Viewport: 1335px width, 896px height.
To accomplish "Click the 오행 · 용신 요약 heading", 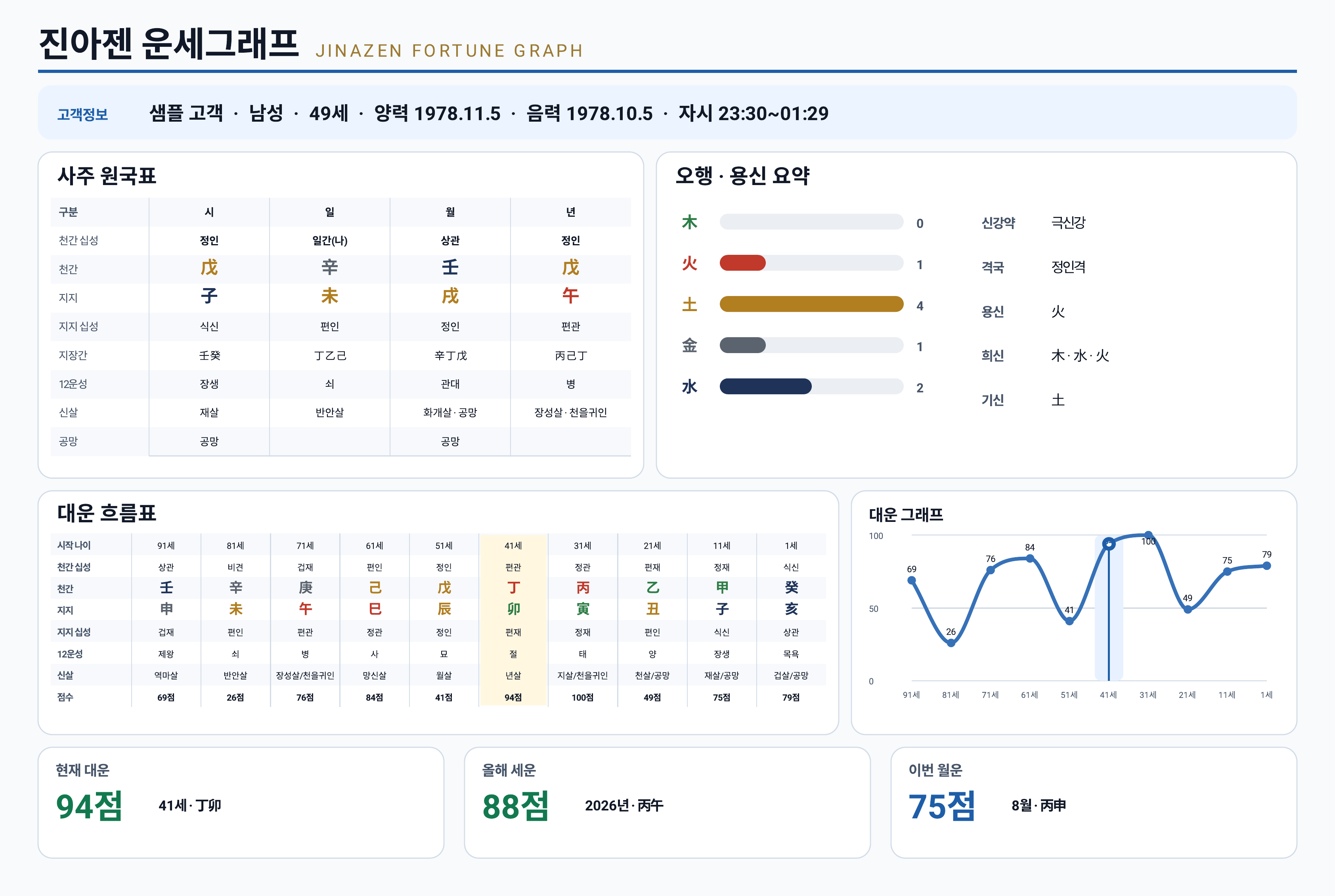I will (x=742, y=176).
